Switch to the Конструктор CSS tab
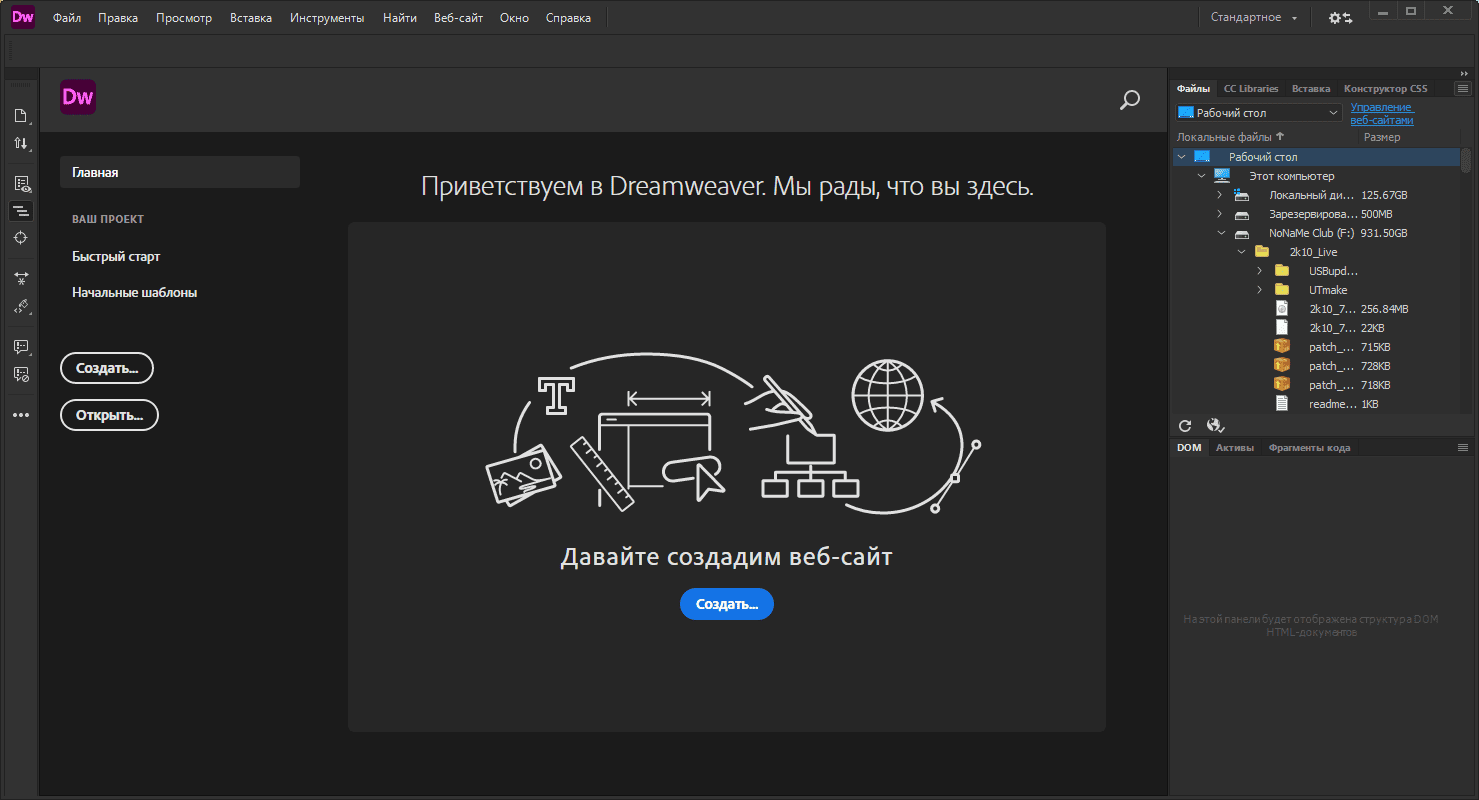 click(x=1385, y=88)
